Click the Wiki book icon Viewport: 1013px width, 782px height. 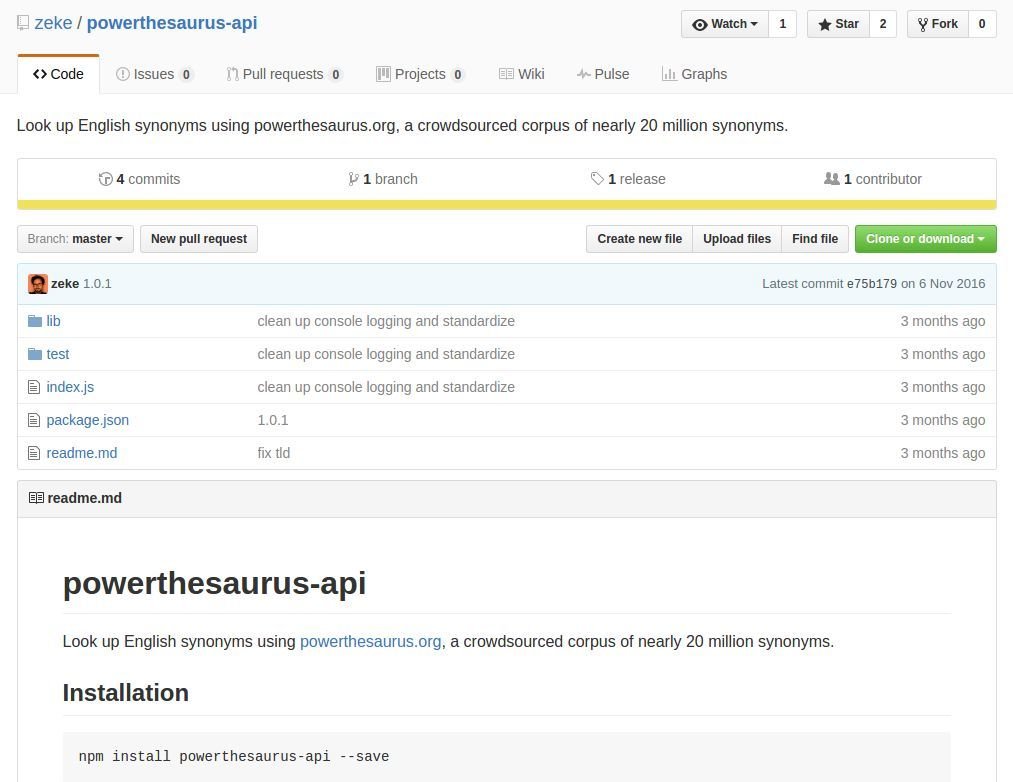(x=506, y=74)
